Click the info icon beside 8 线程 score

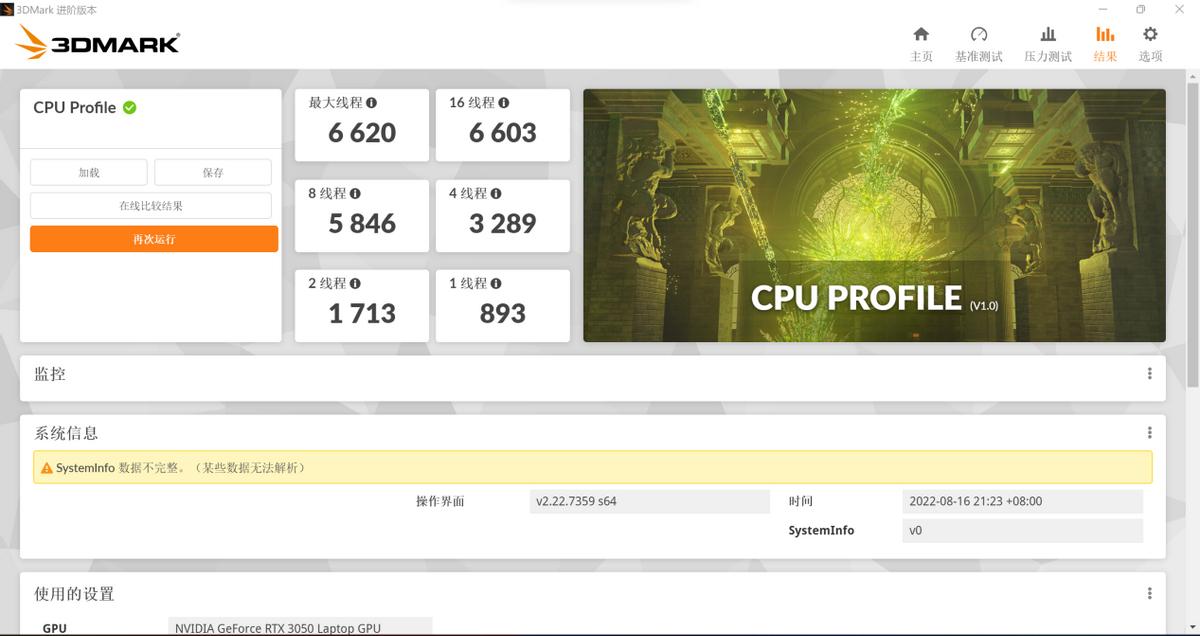[x=356, y=192]
